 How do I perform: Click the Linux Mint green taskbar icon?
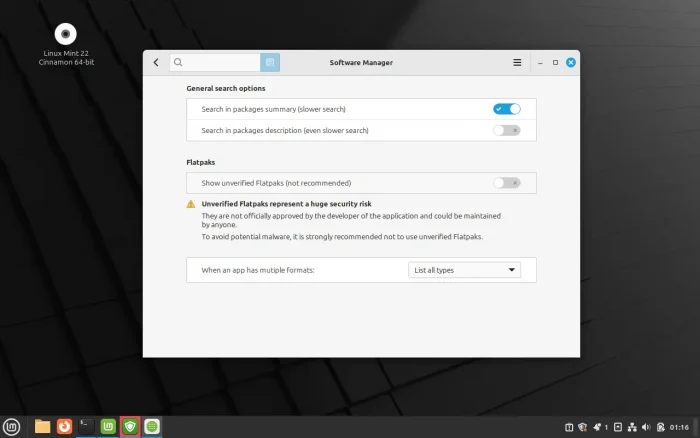coord(108,426)
